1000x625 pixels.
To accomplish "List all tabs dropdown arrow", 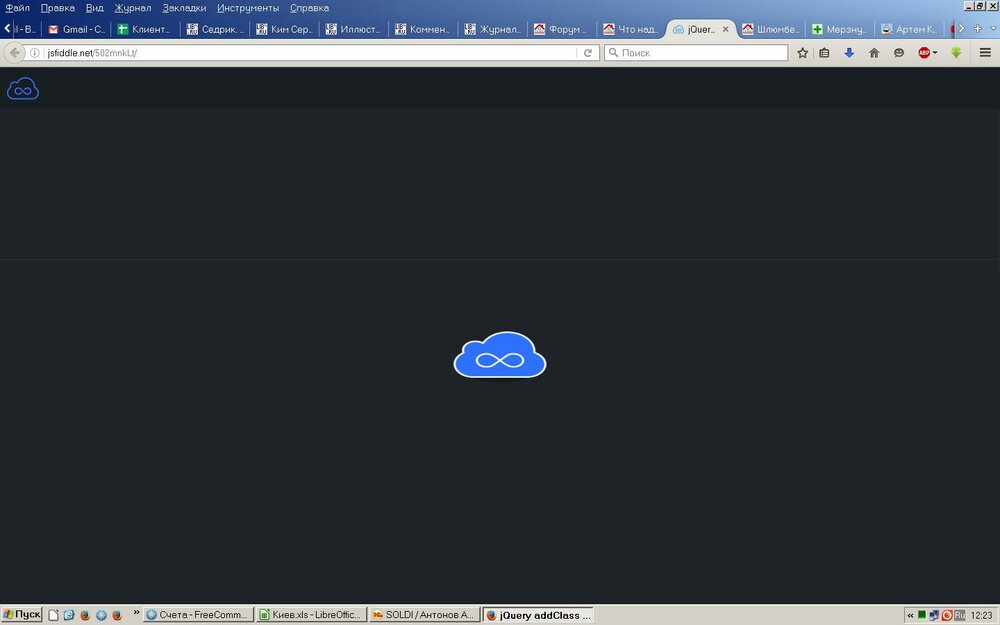I will pyautogui.click(x=993, y=29).
